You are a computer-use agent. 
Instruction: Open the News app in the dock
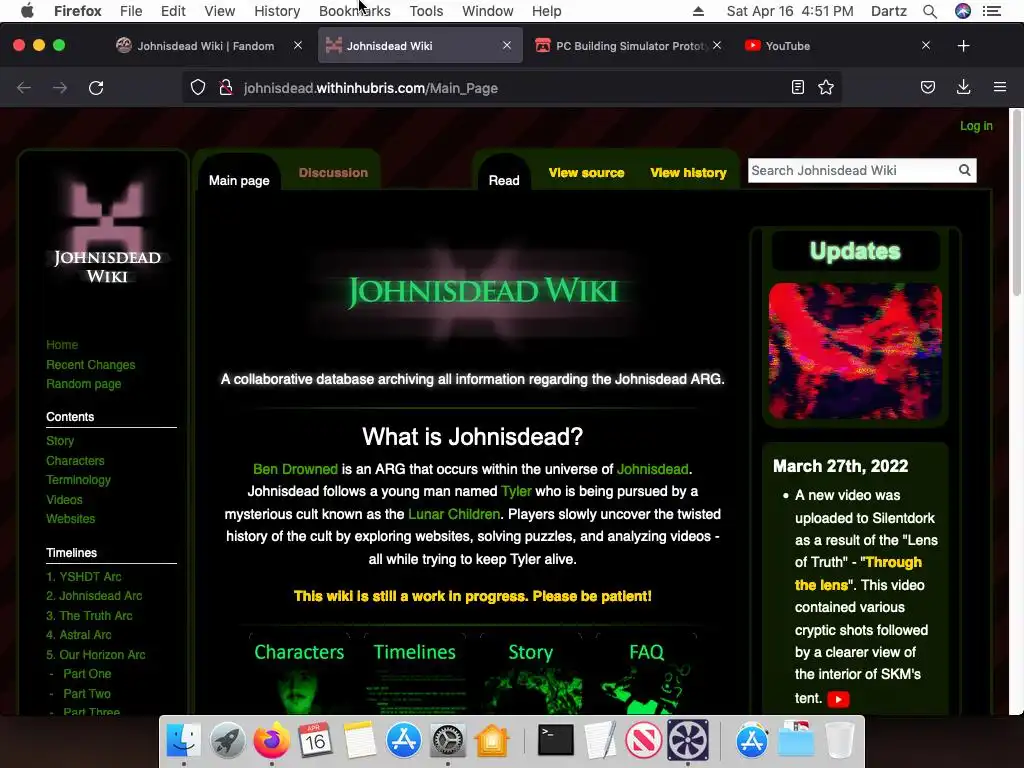643,741
